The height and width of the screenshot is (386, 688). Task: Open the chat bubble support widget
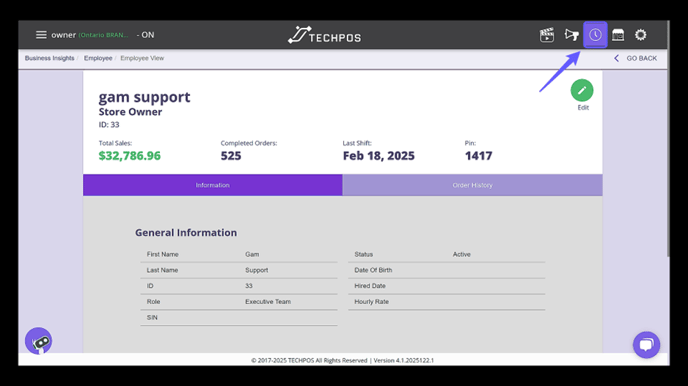[x=646, y=345]
